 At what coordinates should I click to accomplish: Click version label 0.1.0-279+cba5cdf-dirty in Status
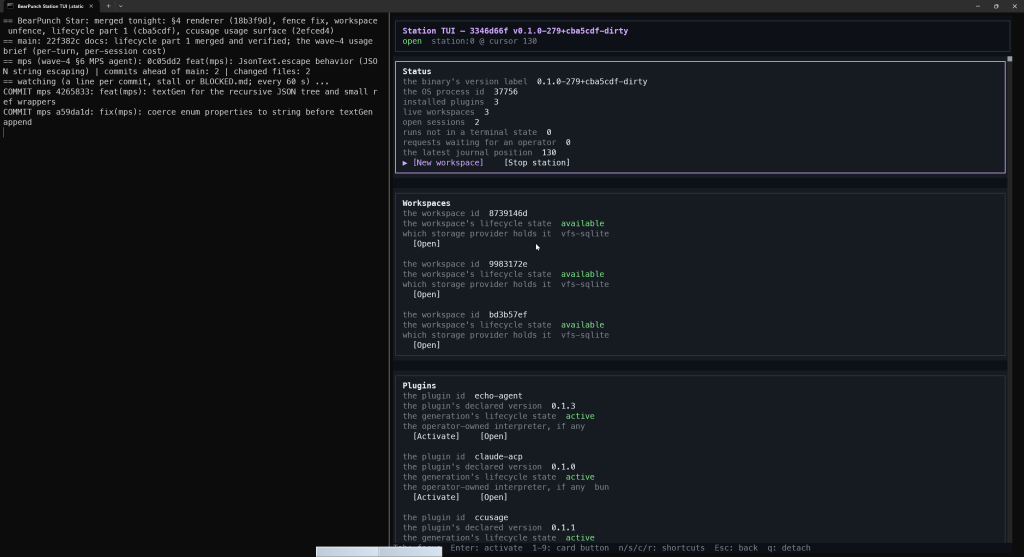[592, 82]
